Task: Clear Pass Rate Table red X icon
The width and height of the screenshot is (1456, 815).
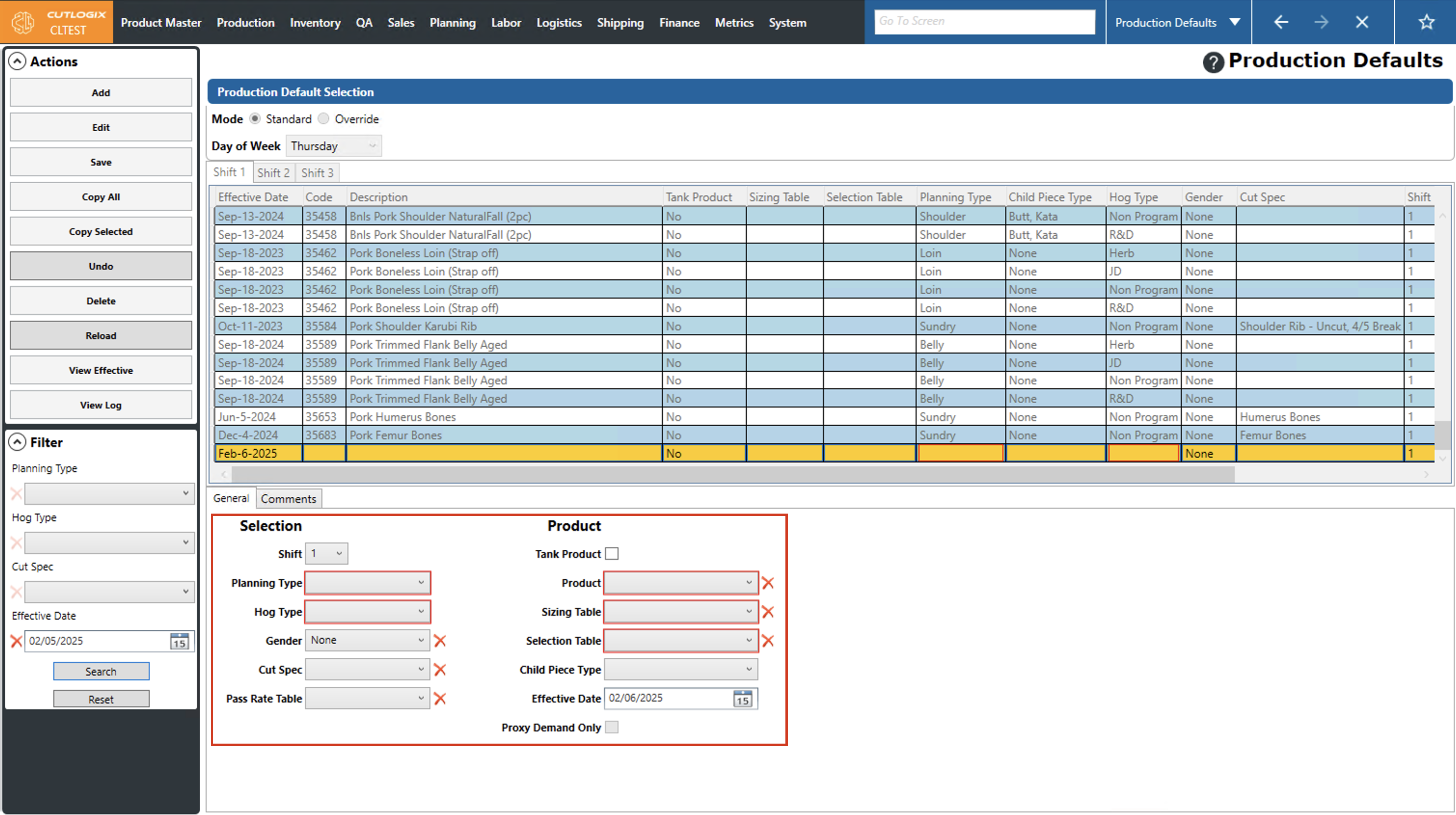Action: (440, 699)
